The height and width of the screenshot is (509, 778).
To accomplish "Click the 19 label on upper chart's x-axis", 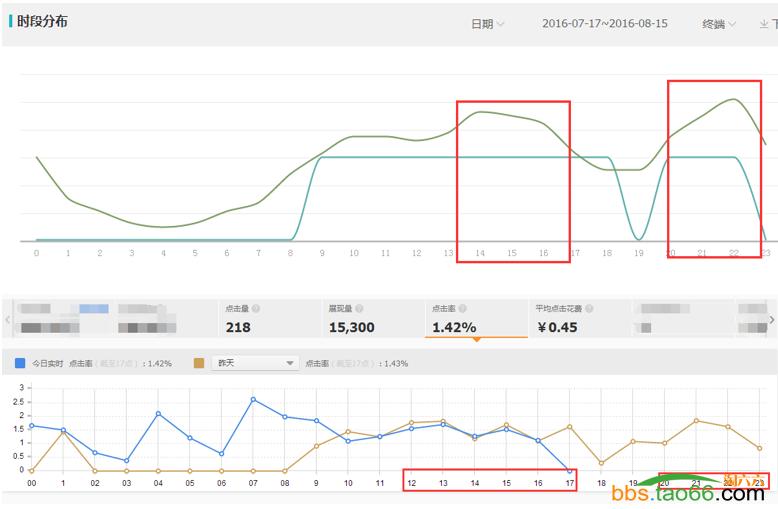I will pyautogui.click(x=639, y=253).
